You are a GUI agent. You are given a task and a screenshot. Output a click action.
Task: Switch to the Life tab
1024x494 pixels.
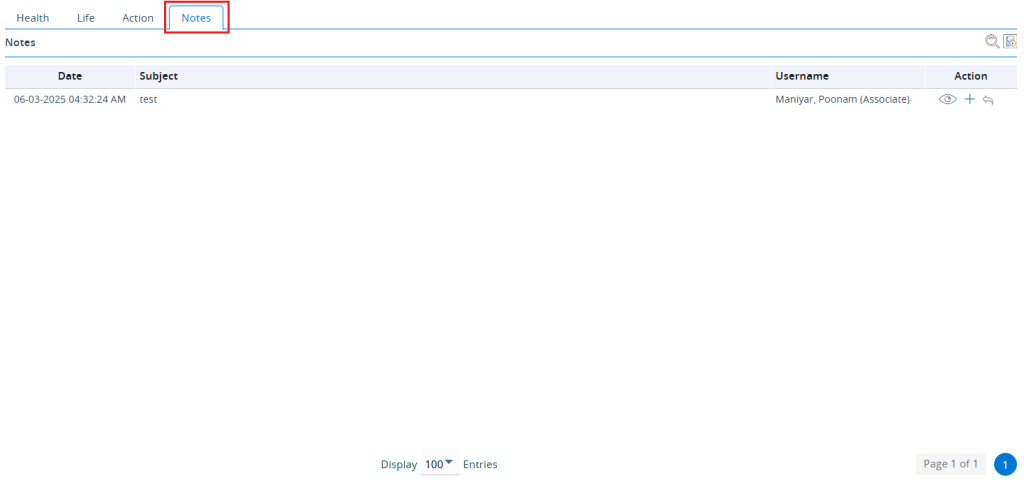click(x=86, y=18)
